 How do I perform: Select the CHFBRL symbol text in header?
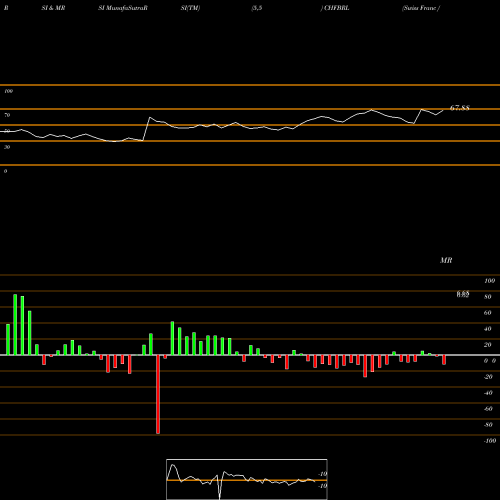(x=337, y=8)
